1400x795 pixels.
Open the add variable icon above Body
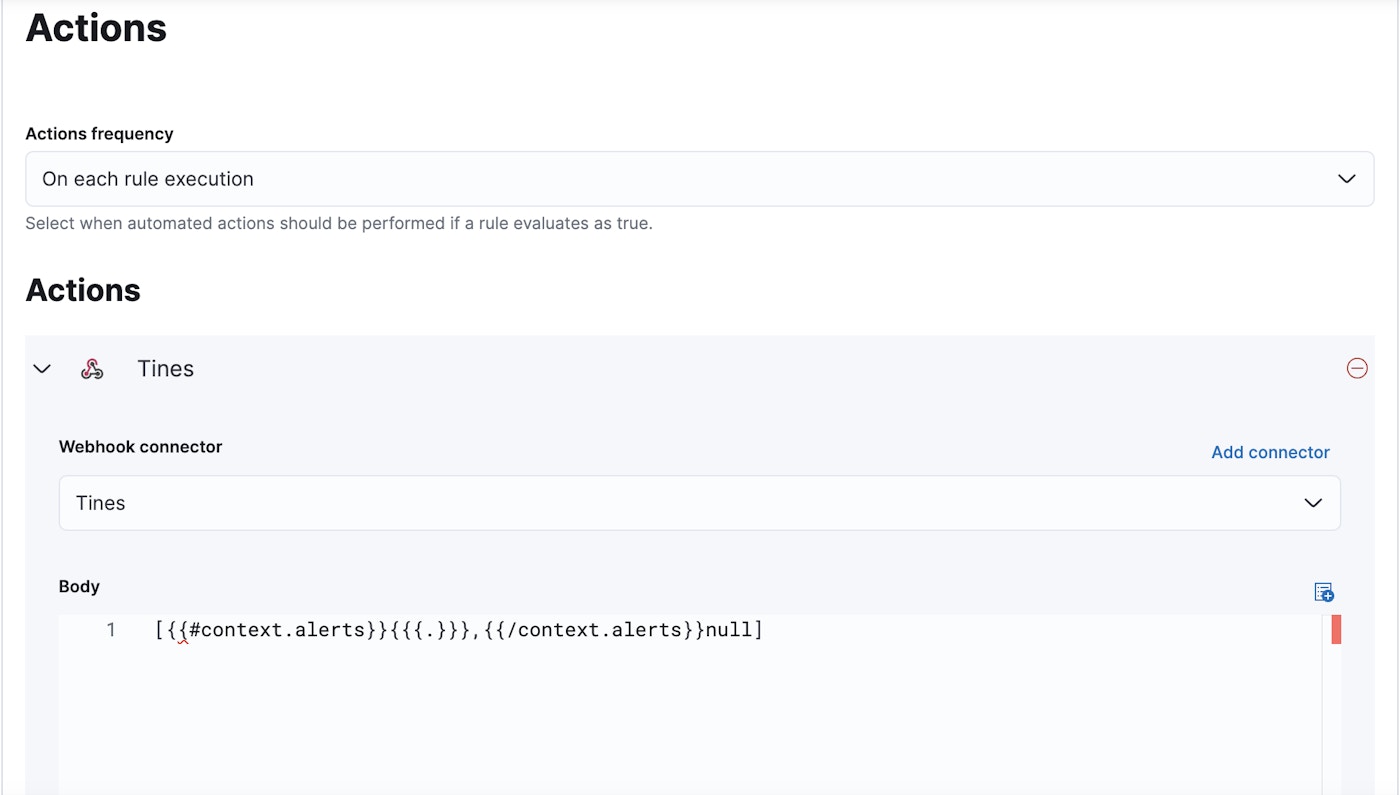[1324, 593]
